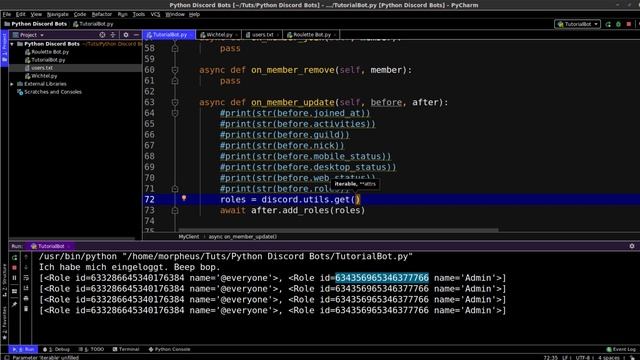
Task: Expand the External Libraries node
Action: pyautogui.click(x=12, y=84)
